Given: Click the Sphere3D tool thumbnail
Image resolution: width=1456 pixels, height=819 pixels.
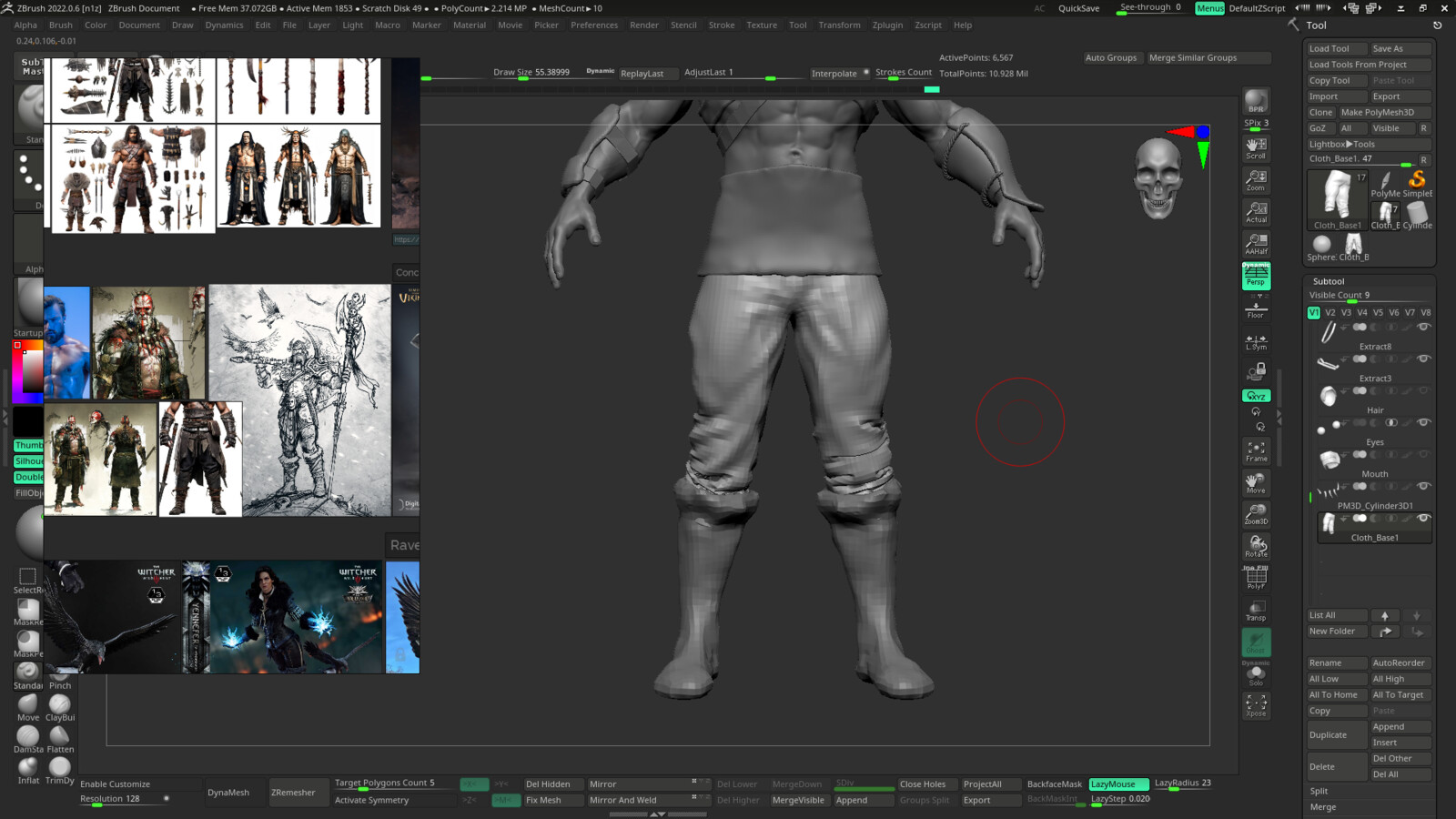Looking at the screenshot, I should click(1322, 247).
